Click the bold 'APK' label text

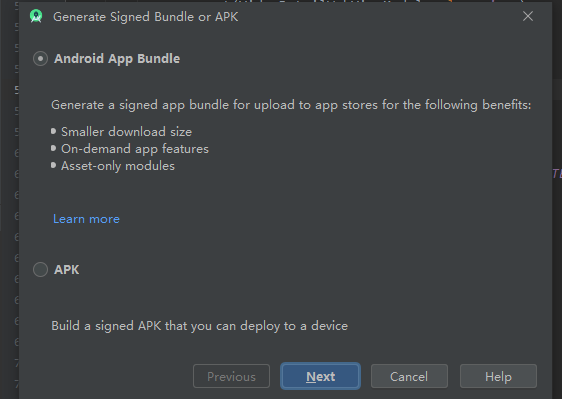click(x=67, y=270)
